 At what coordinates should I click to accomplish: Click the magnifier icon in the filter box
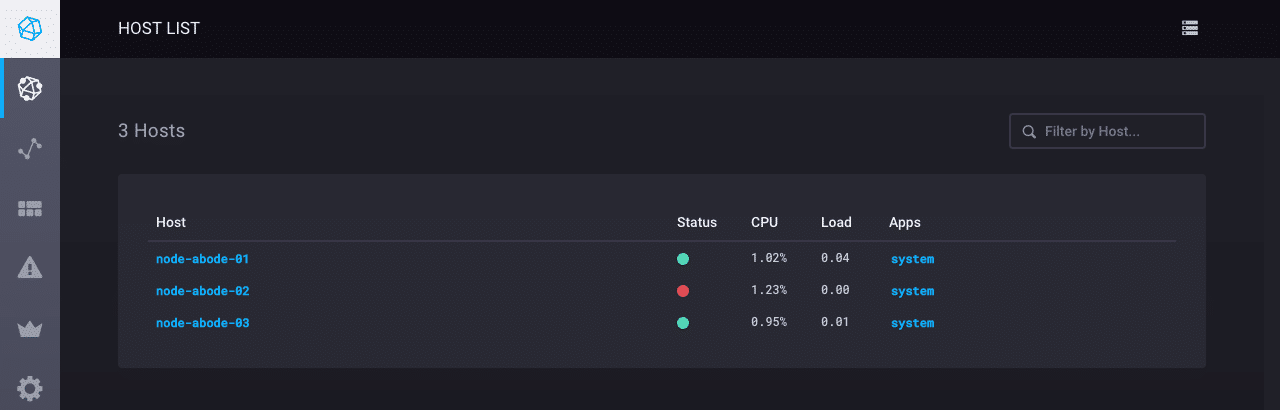pos(1028,131)
